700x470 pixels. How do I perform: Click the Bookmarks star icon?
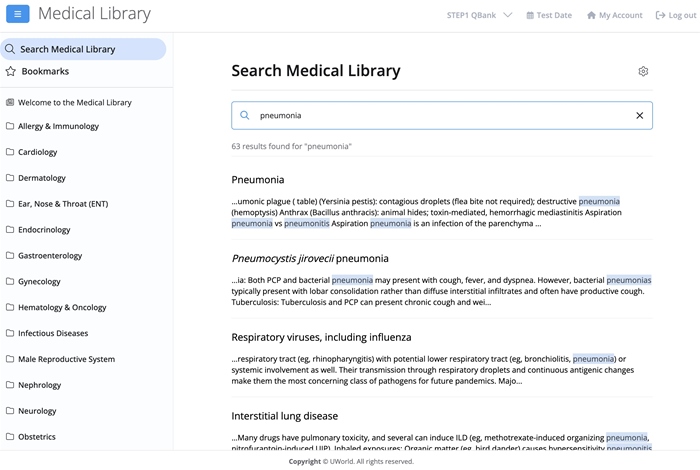point(11,72)
